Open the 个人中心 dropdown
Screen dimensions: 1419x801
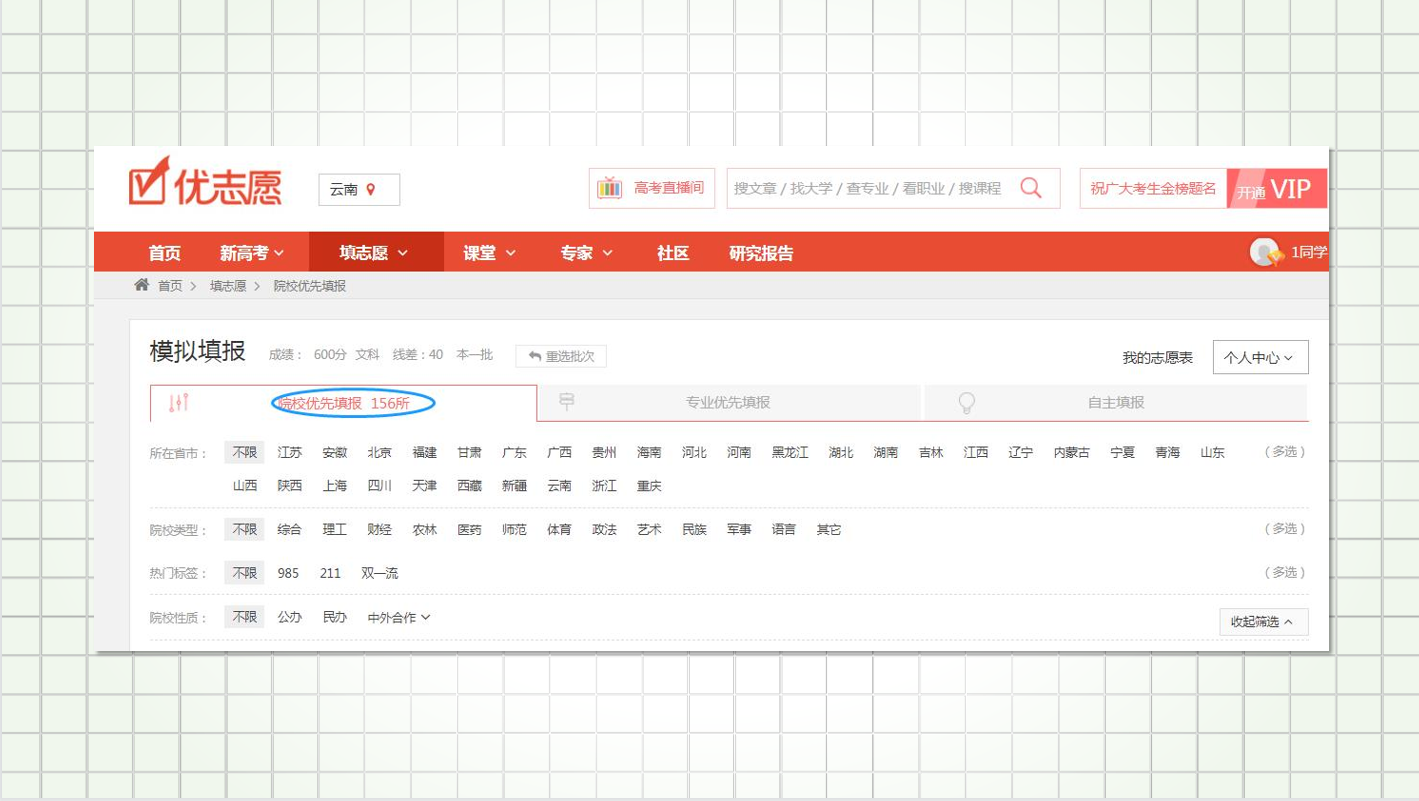click(x=1259, y=357)
